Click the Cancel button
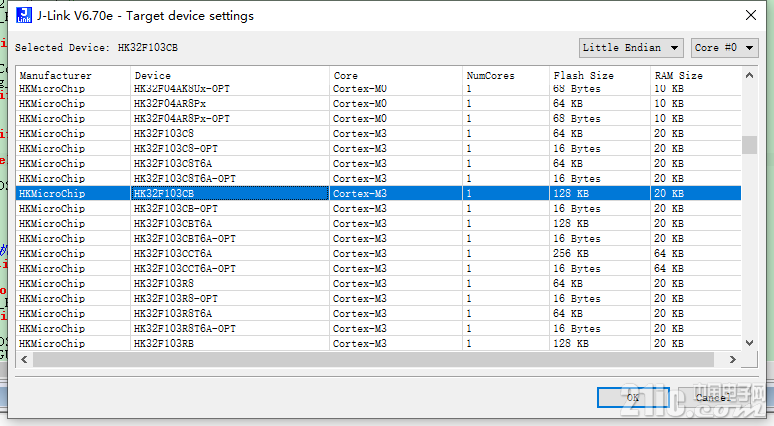Screen dimensions: 774x426 coord(712,397)
